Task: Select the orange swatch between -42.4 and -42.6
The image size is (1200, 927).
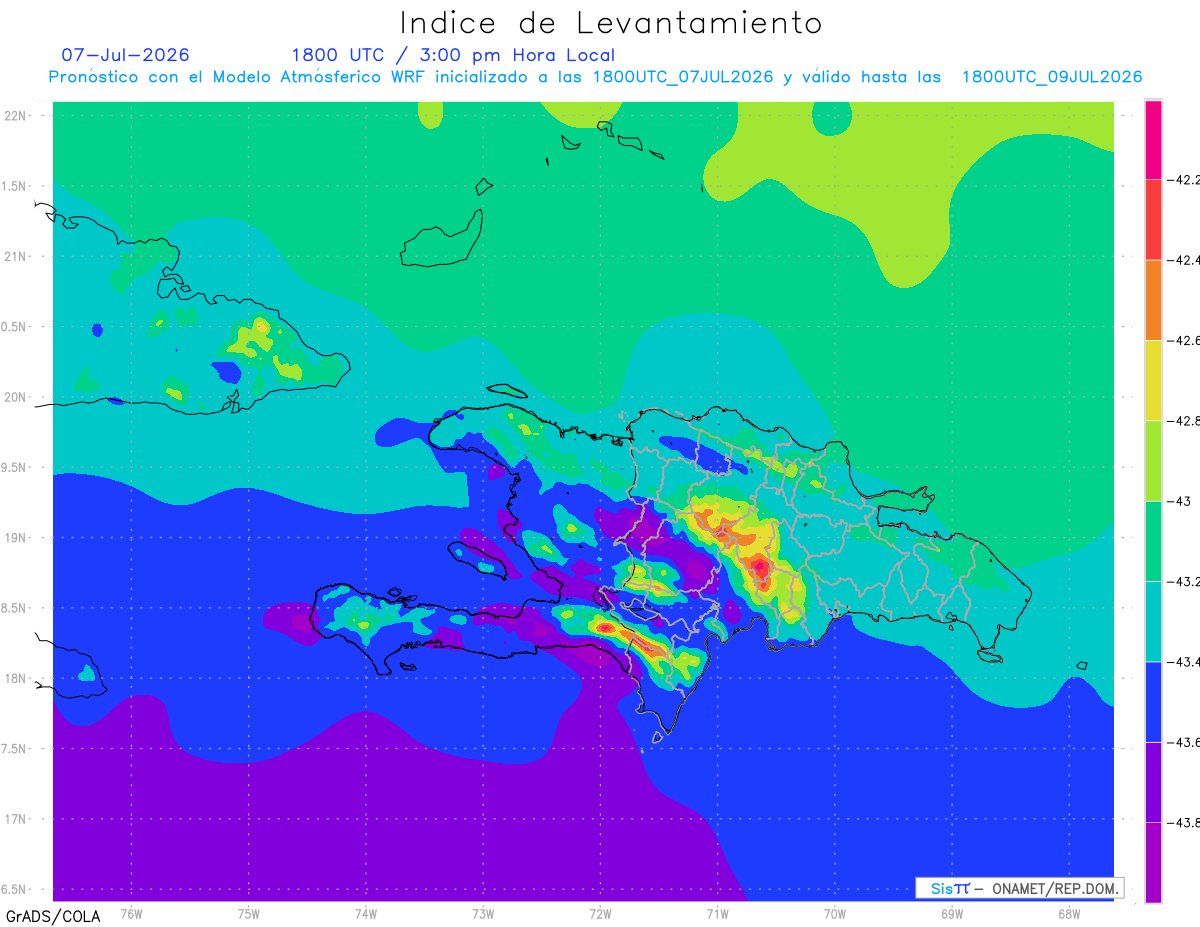Action: click(1153, 300)
